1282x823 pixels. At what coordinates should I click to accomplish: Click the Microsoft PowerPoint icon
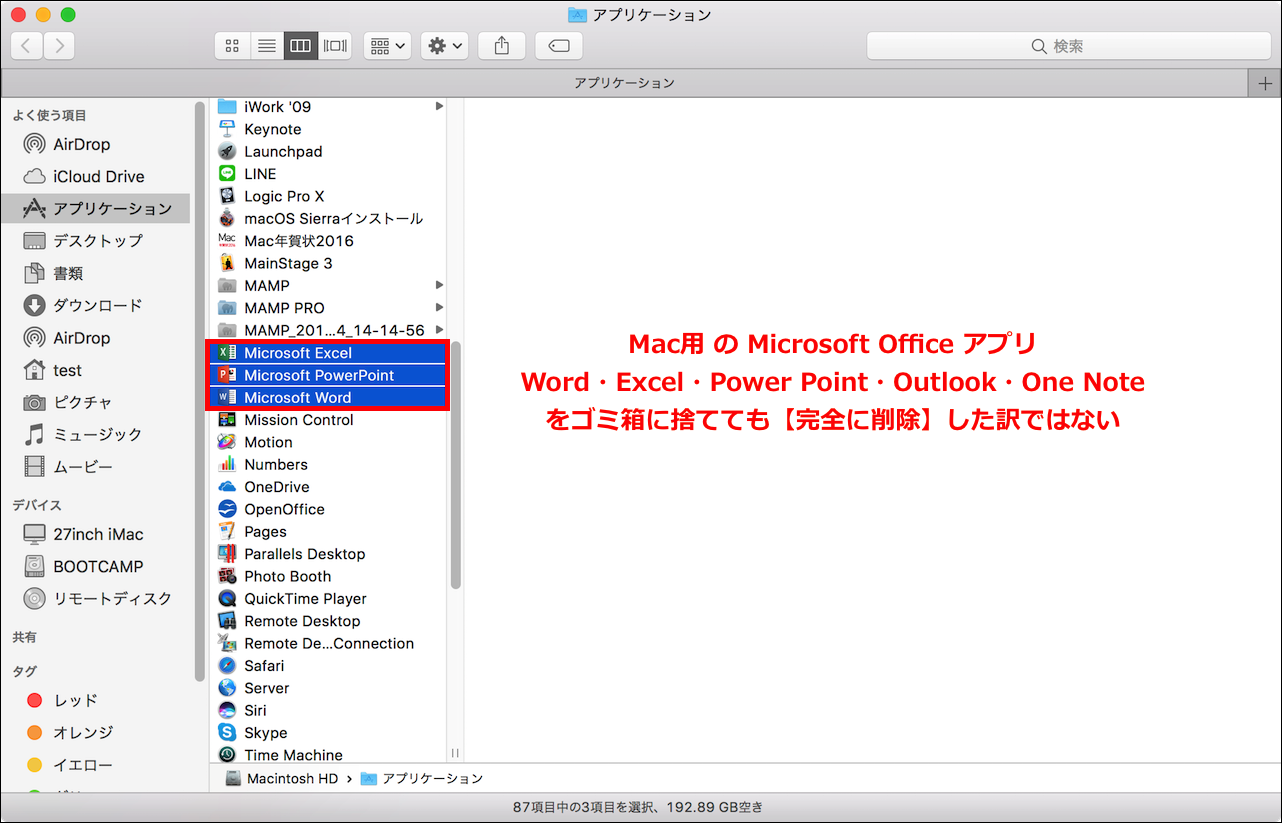[227, 375]
